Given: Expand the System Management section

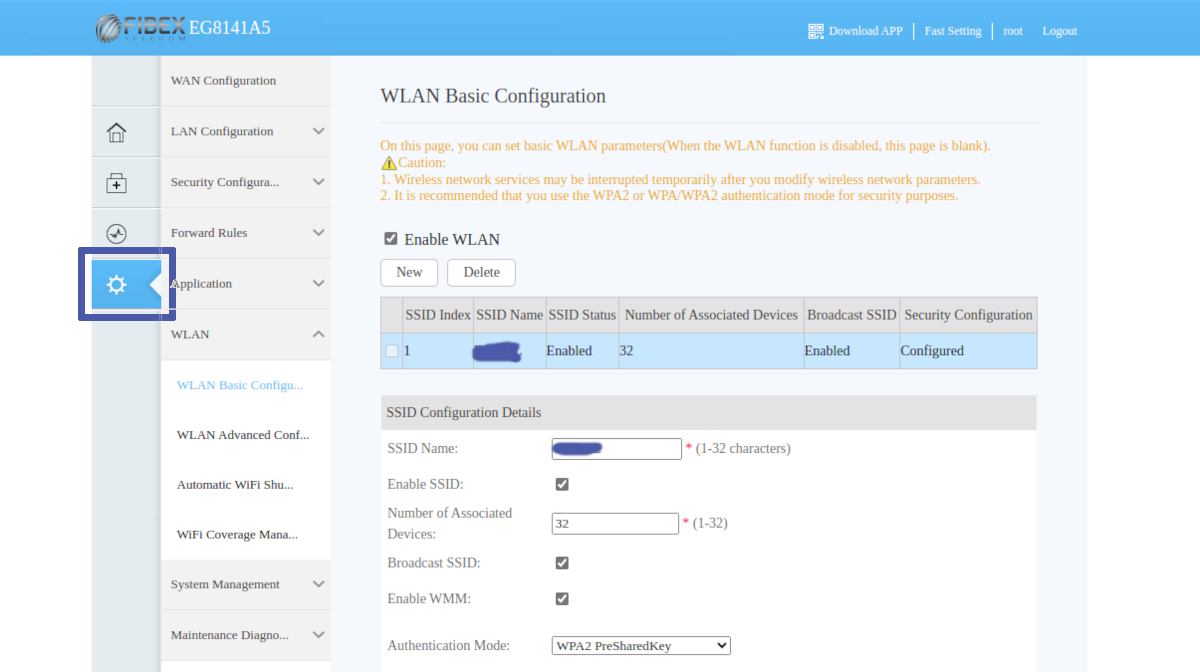Looking at the screenshot, I should (246, 585).
